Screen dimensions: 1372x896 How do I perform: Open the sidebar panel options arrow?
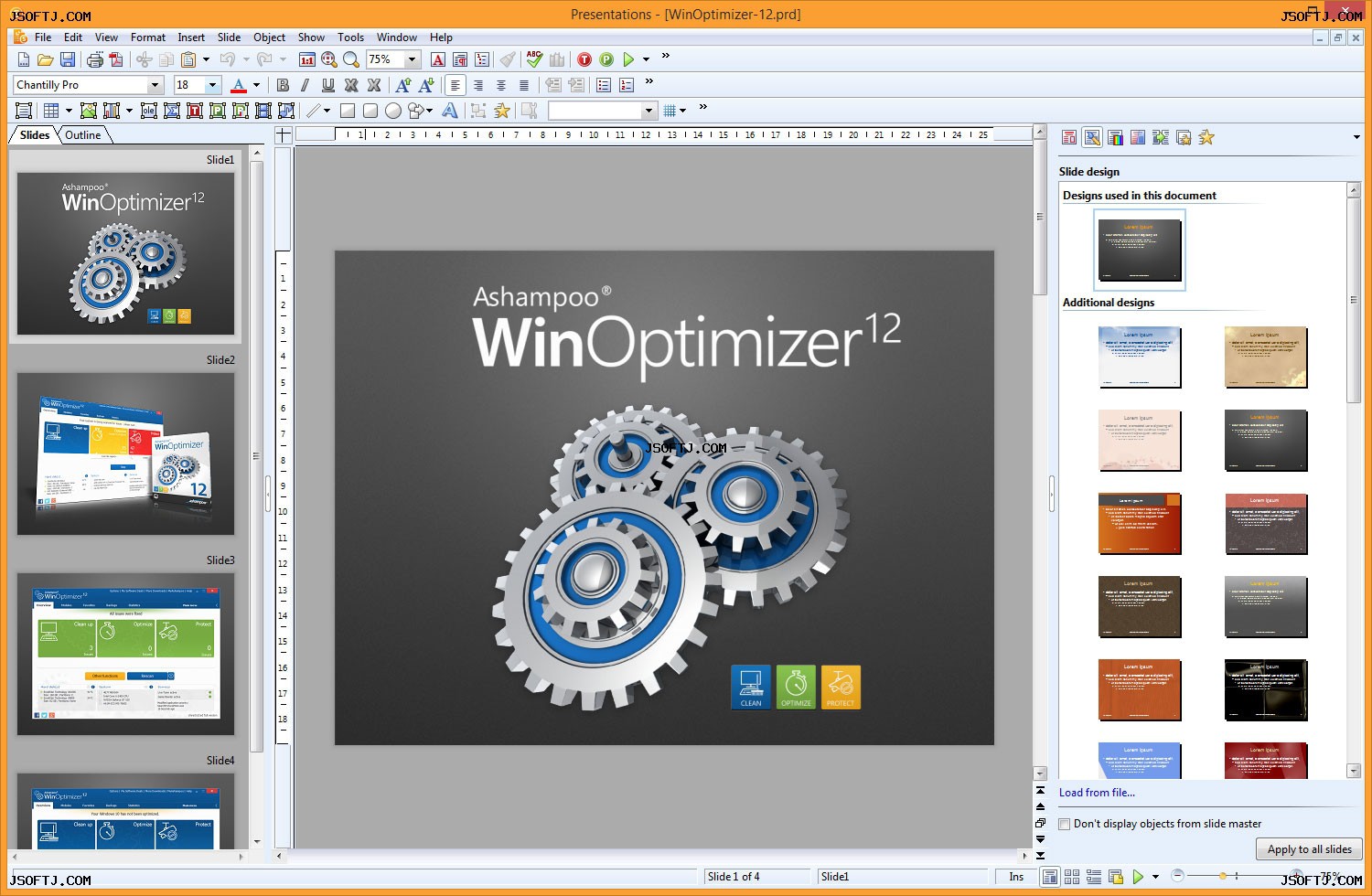[x=1356, y=137]
